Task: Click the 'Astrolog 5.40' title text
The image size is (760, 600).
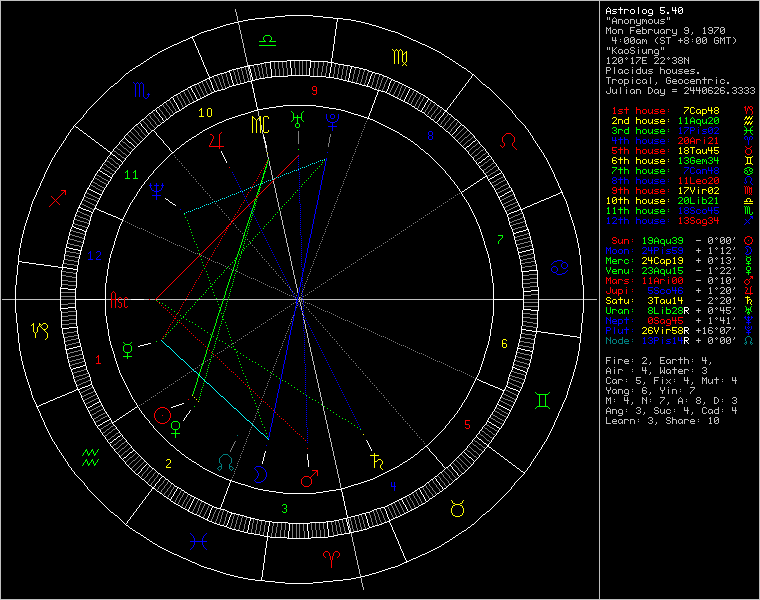Action: tap(645, 11)
